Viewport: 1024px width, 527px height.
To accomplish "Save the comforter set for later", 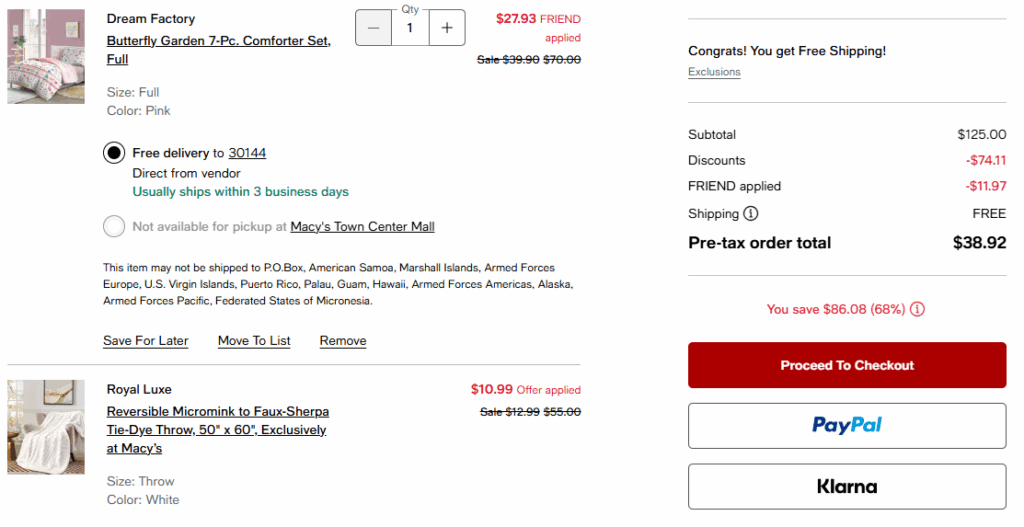I will click(x=145, y=341).
